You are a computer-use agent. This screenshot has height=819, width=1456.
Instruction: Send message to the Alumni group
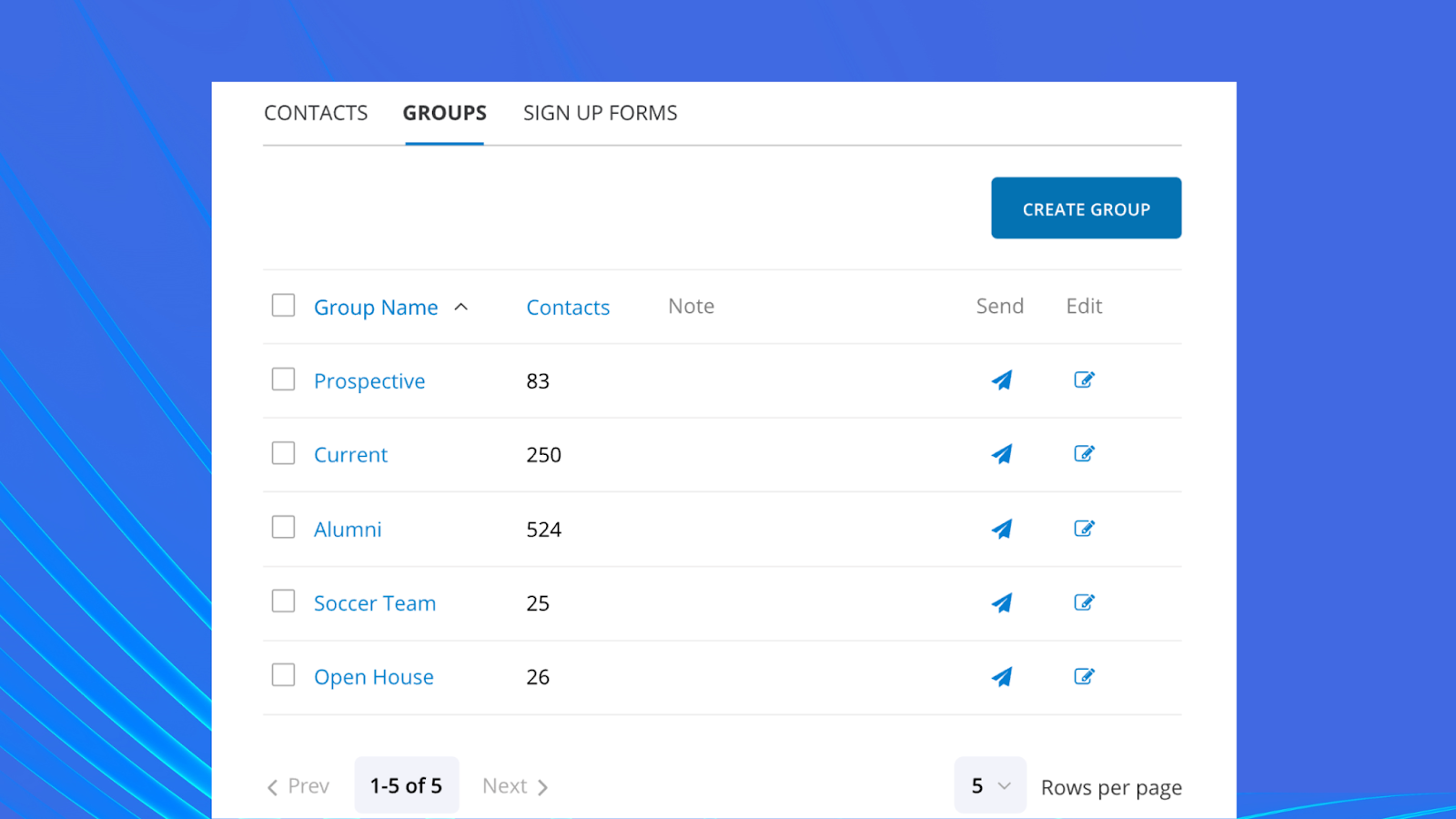tap(1001, 529)
